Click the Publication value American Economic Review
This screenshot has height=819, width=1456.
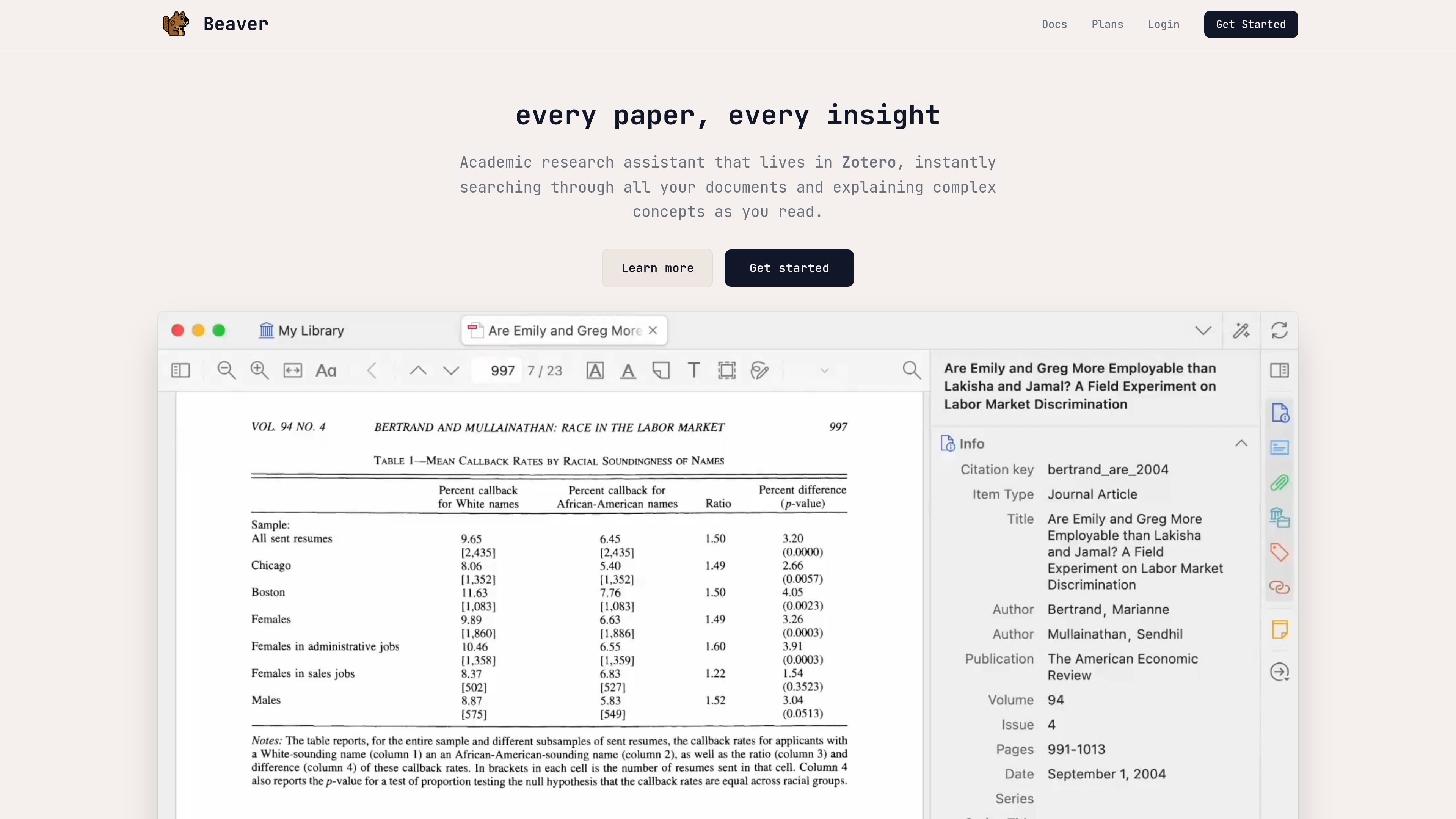[1122, 667]
